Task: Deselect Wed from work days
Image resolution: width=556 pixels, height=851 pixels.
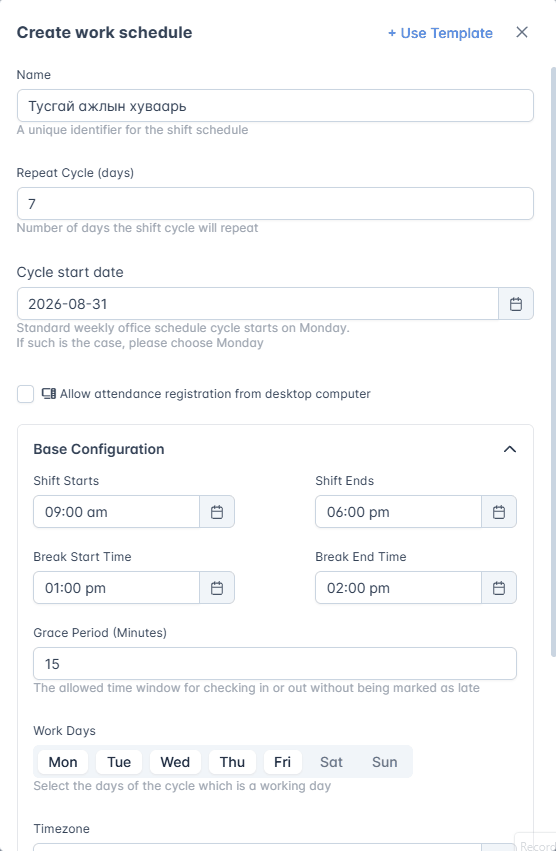Action: (175, 762)
